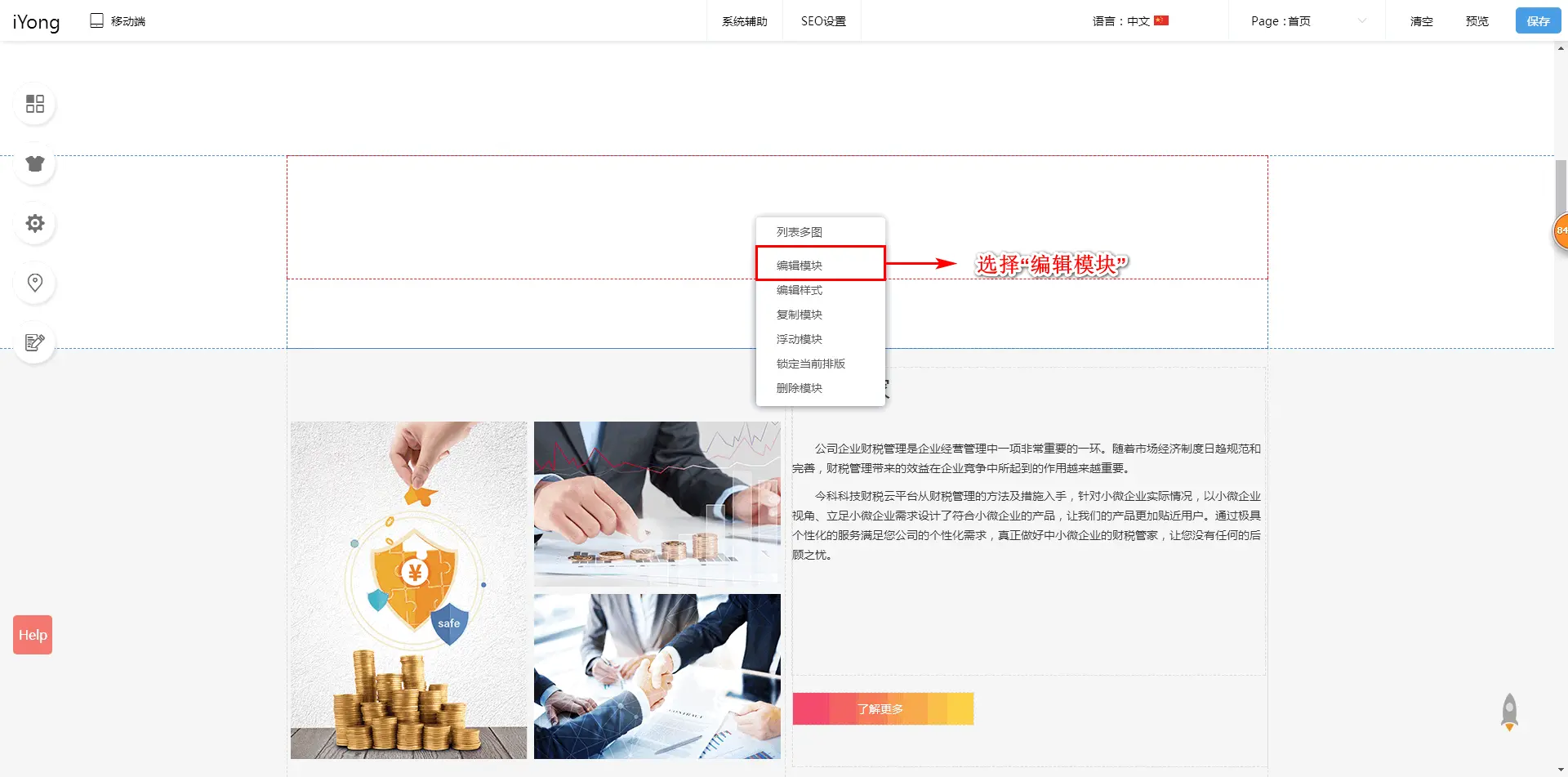Screen dimensions: 1568x777
Task: Expand the Page 首页 dropdown
Action: [x=1307, y=21]
